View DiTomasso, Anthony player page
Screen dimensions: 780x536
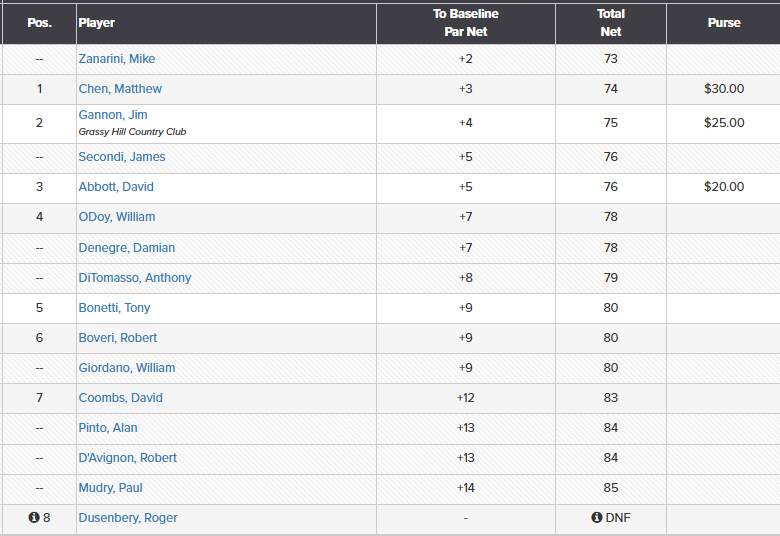[x=135, y=278]
